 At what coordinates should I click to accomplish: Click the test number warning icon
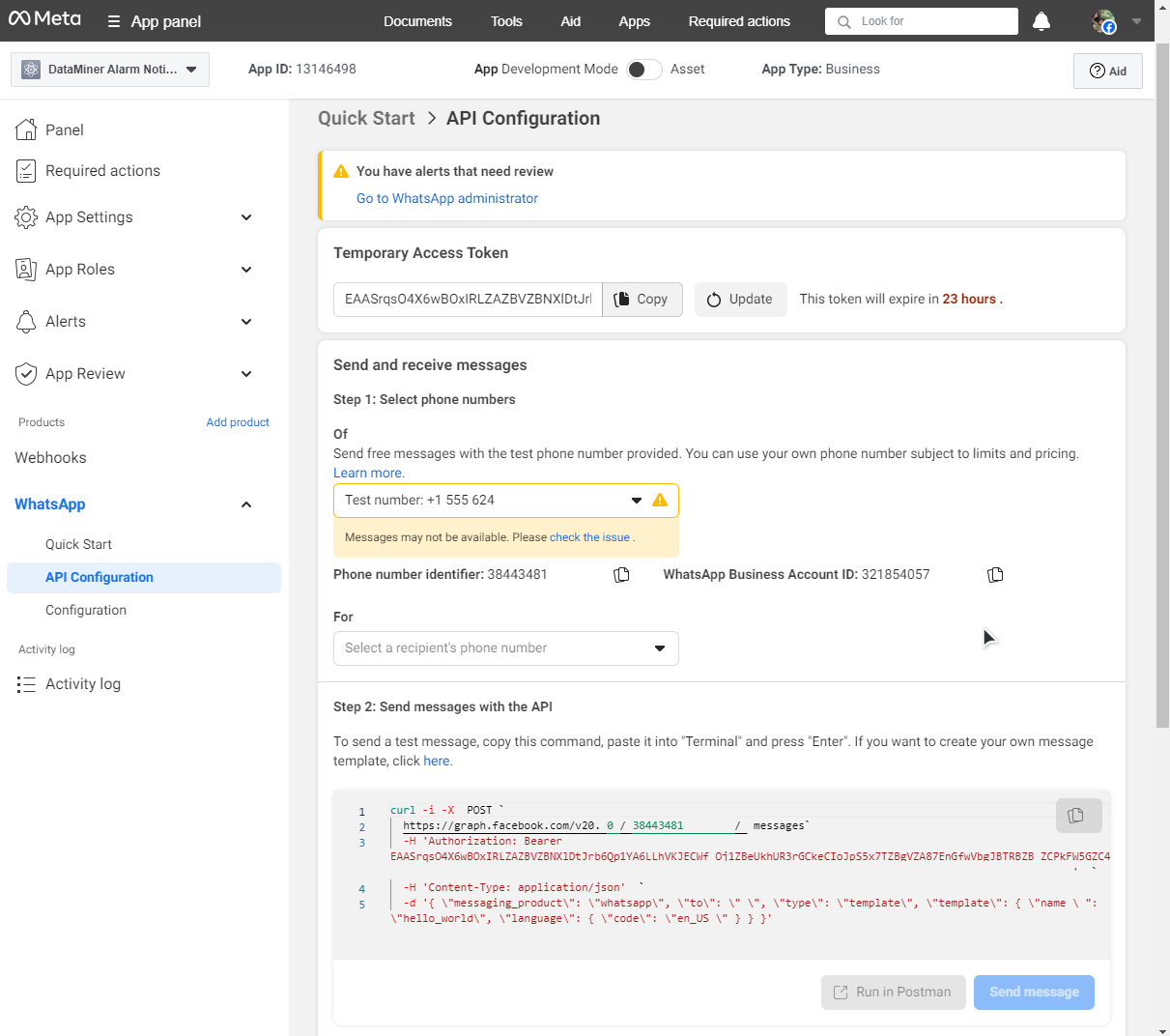tap(660, 500)
